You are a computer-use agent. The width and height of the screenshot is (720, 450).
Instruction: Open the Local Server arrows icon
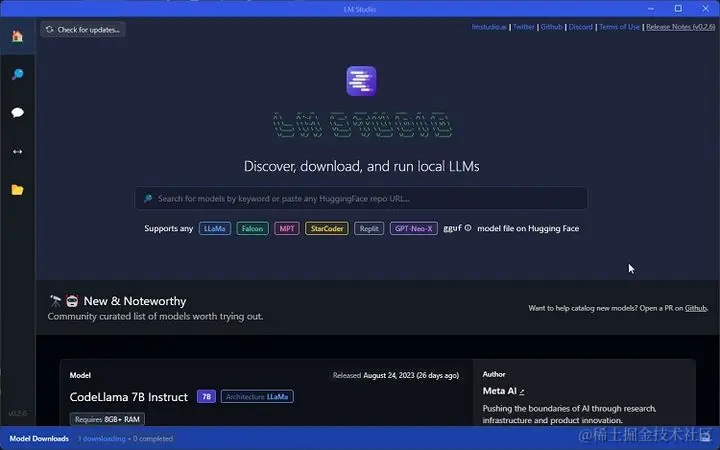click(17, 152)
